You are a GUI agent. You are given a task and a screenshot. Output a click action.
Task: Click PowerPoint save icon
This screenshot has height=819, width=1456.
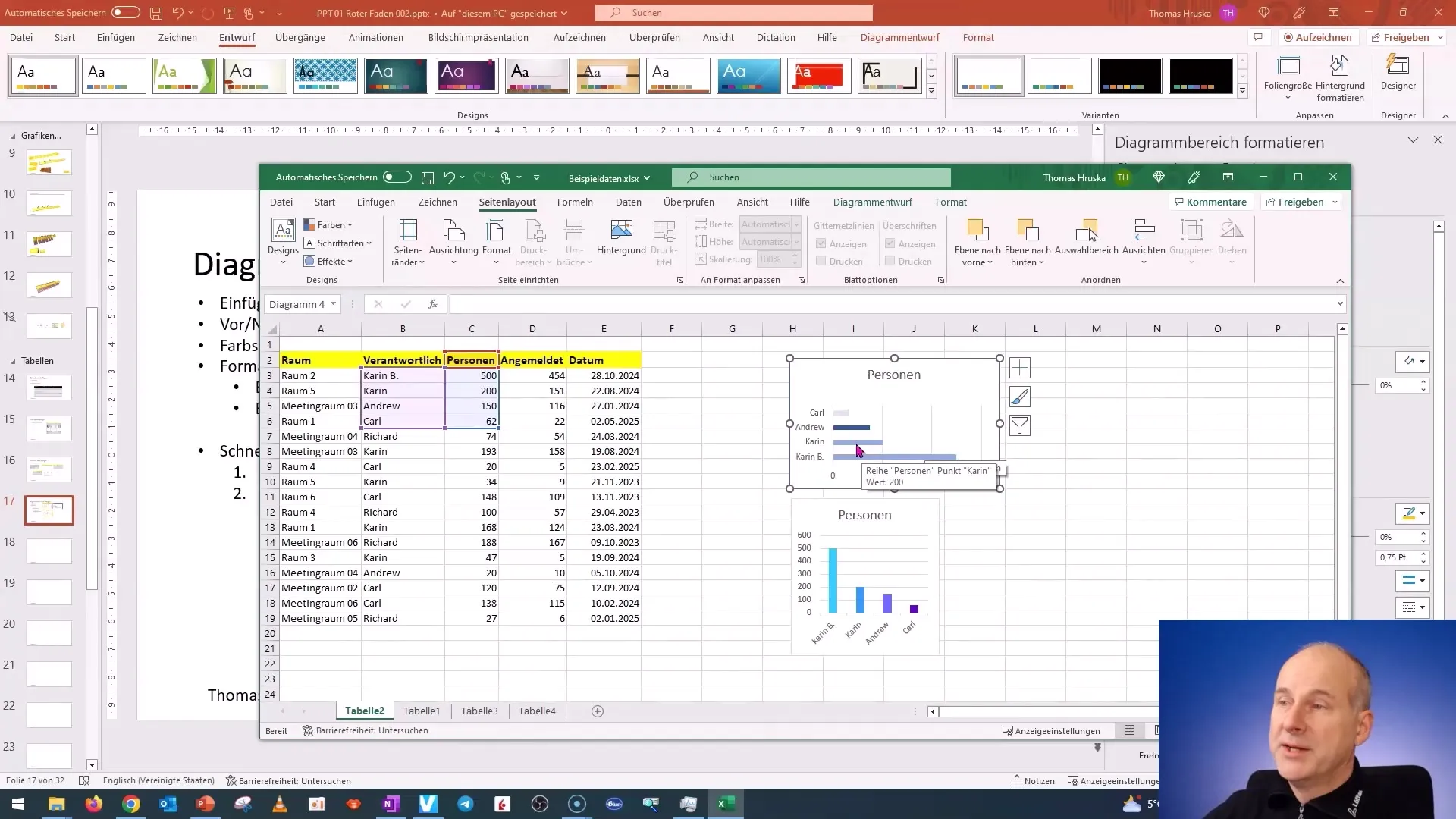(x=156, y=13)
